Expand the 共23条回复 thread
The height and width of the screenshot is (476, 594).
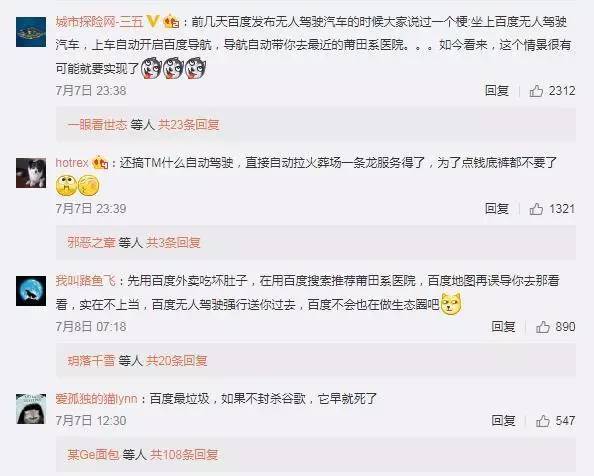pos(189,125)
